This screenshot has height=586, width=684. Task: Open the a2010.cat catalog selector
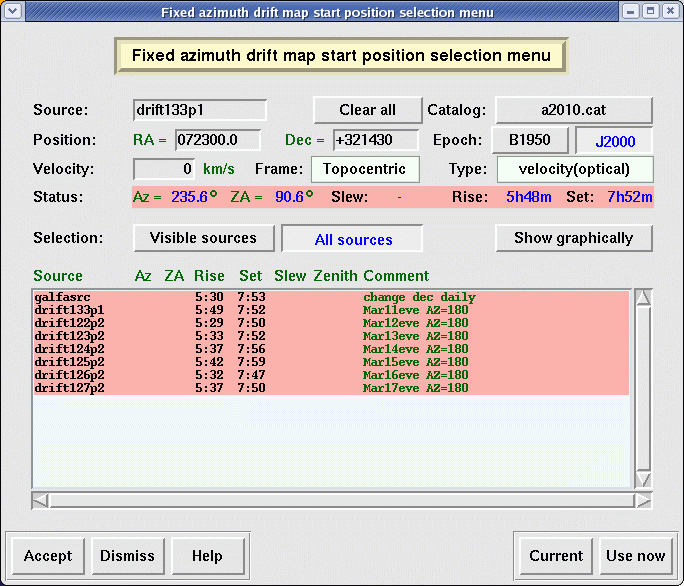tap(574, 110)
